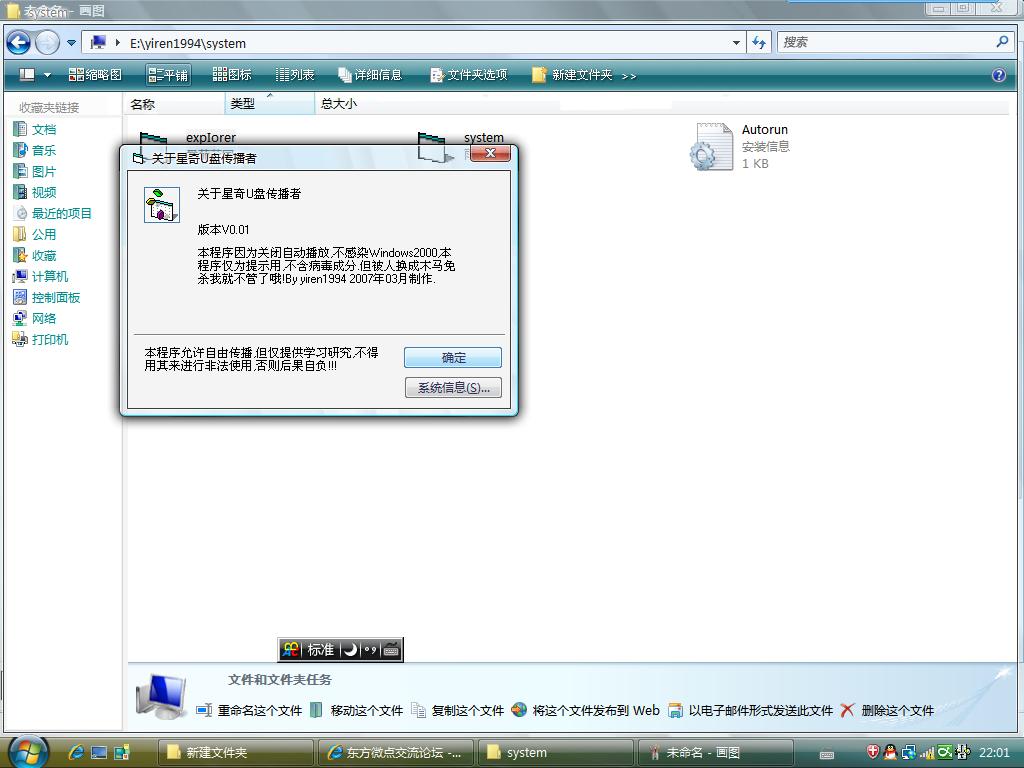1024x768 pixels.
Task: Open the dropdown arrow next to the layout icon
Action: [x=47, y=75]
